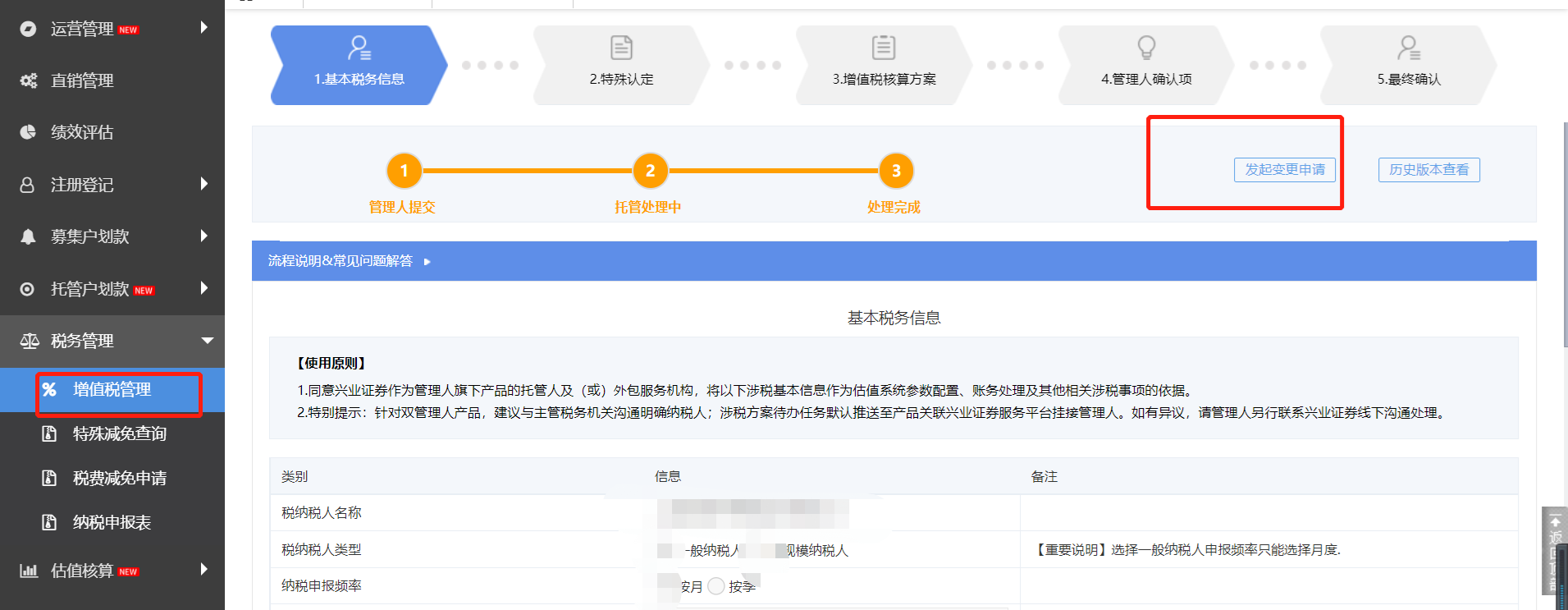Expand the 托管户划款 menu arrow
Image resolution: width=1568 pixels, height=610 pixels.
[204, 287]
